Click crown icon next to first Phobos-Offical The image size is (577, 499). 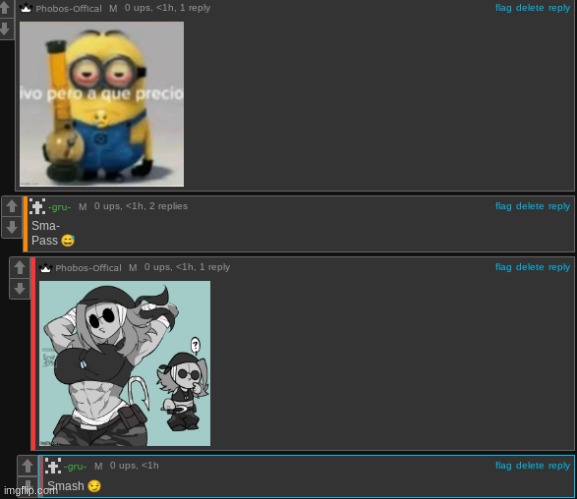(26, 8)
